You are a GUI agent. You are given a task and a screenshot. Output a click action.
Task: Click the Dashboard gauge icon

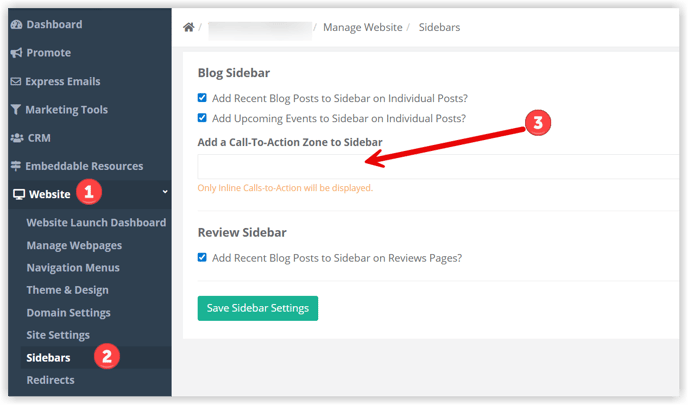click(x=16, y=24)
